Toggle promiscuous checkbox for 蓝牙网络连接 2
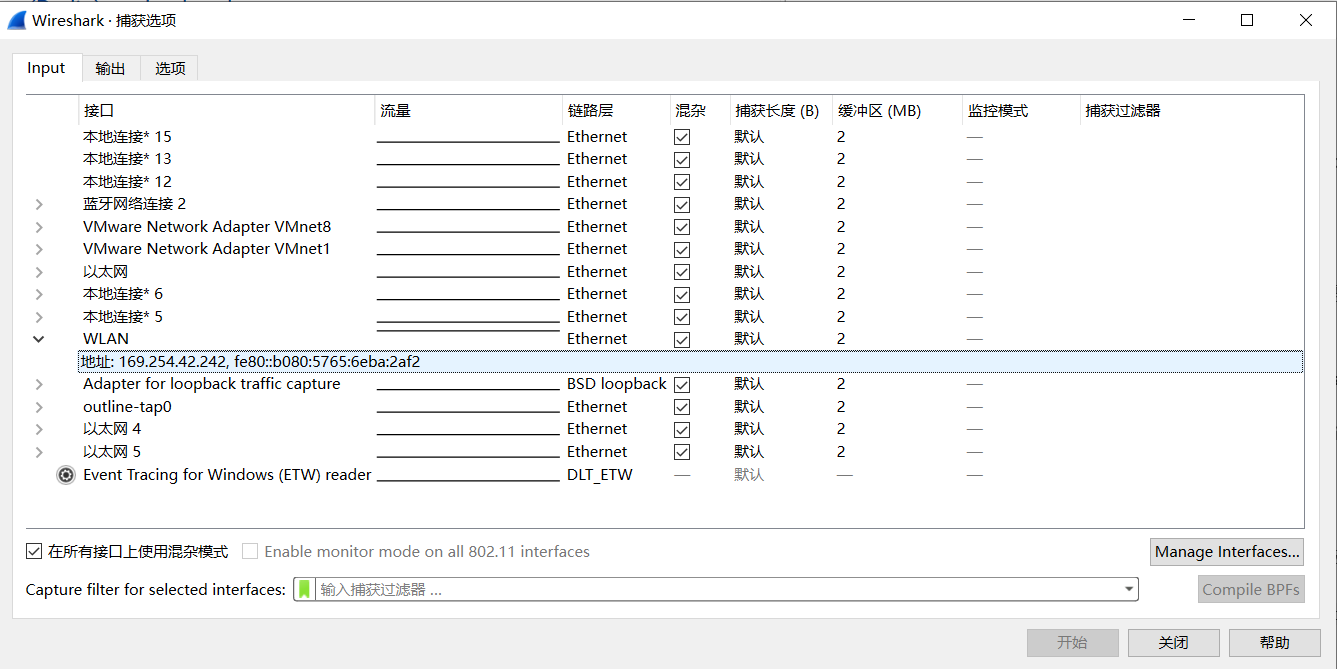Screen dimensions: 1337x669 click(682, 204)
